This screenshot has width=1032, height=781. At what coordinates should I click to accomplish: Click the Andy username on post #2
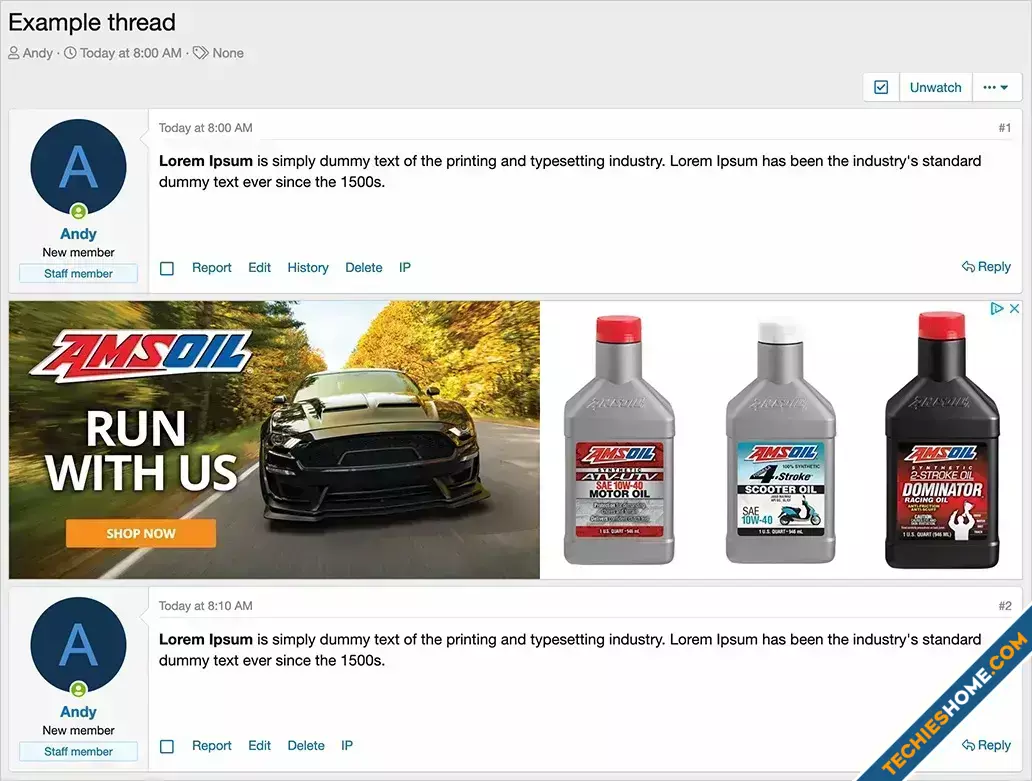pyautogui.click(x=78, y=711)
